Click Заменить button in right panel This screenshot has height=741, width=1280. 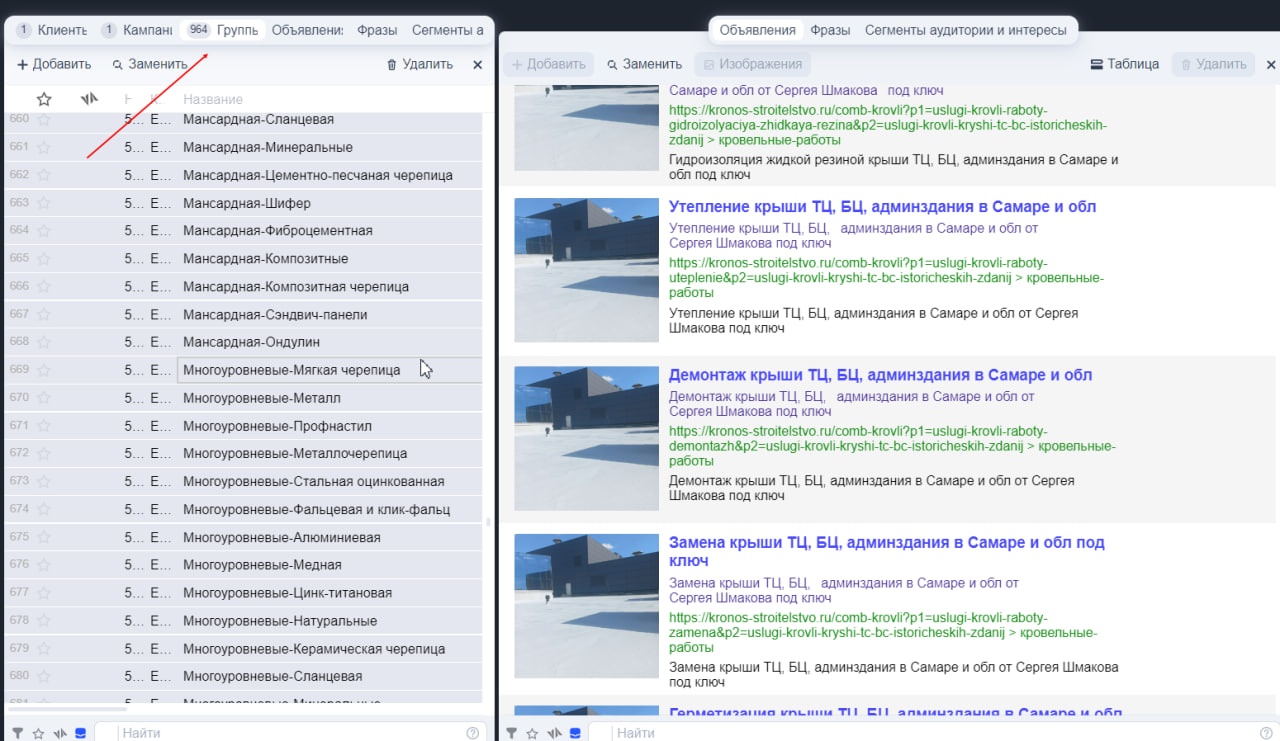pyautogui.click(x=644, y=64)
